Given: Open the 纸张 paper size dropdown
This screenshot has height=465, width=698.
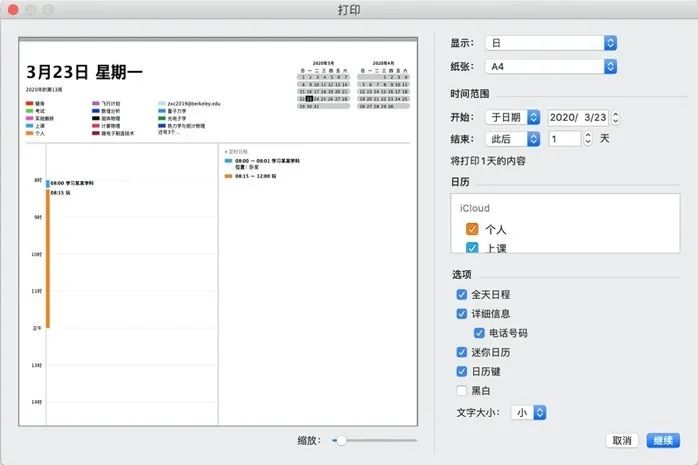Looking at the screenshot, I should [549, 66].
